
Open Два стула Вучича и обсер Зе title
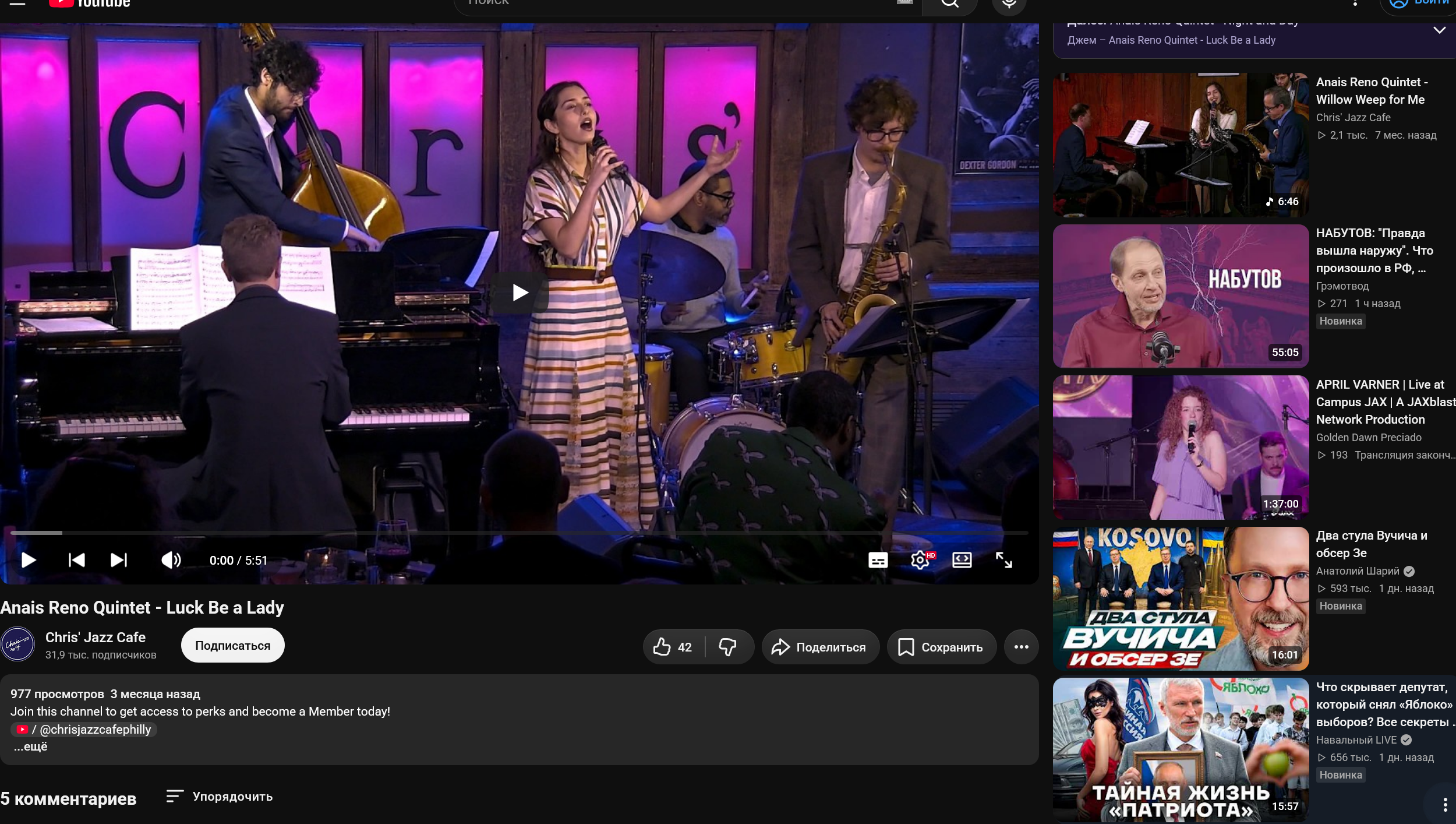click(1372, 544)
